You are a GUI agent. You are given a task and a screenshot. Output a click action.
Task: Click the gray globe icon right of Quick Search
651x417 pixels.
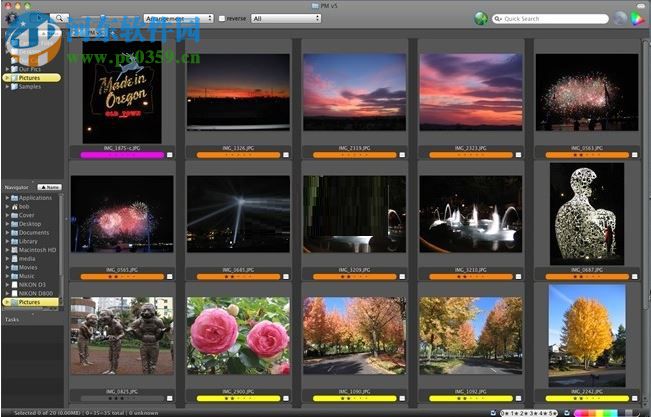pos(619,18)
